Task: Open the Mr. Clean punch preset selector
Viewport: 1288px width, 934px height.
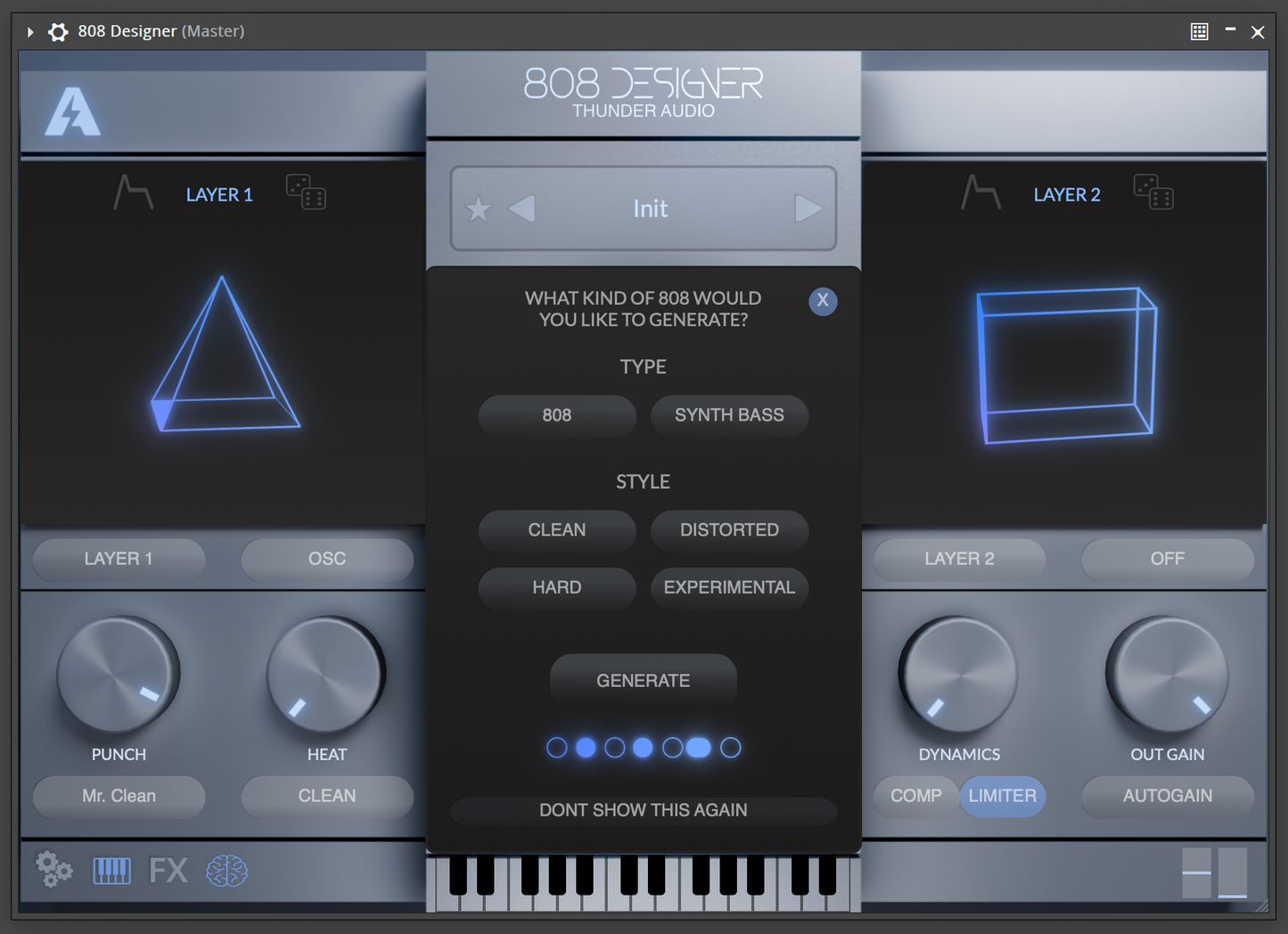Action: [x=119, y=796]
